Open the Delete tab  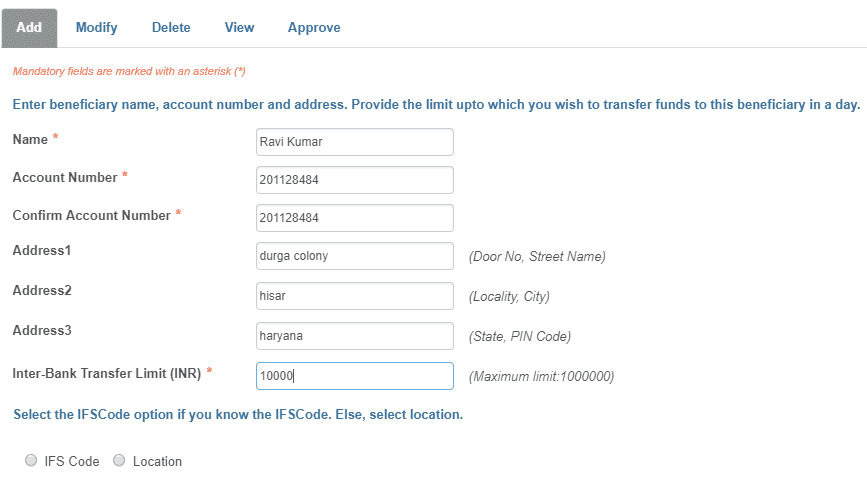(x=171, y=27)
